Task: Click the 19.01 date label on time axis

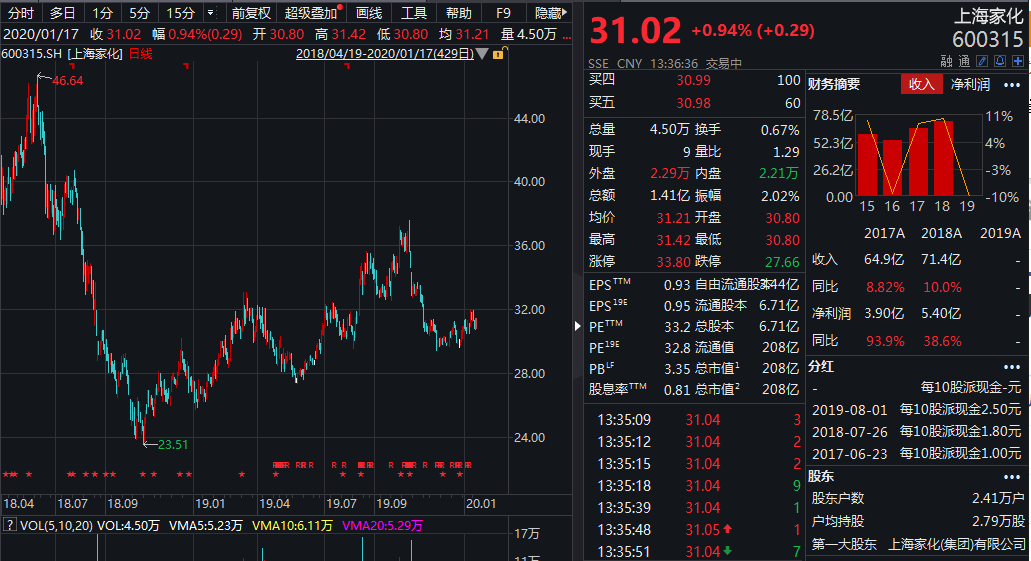Action: pyautogui.click(x=210, y=504)
